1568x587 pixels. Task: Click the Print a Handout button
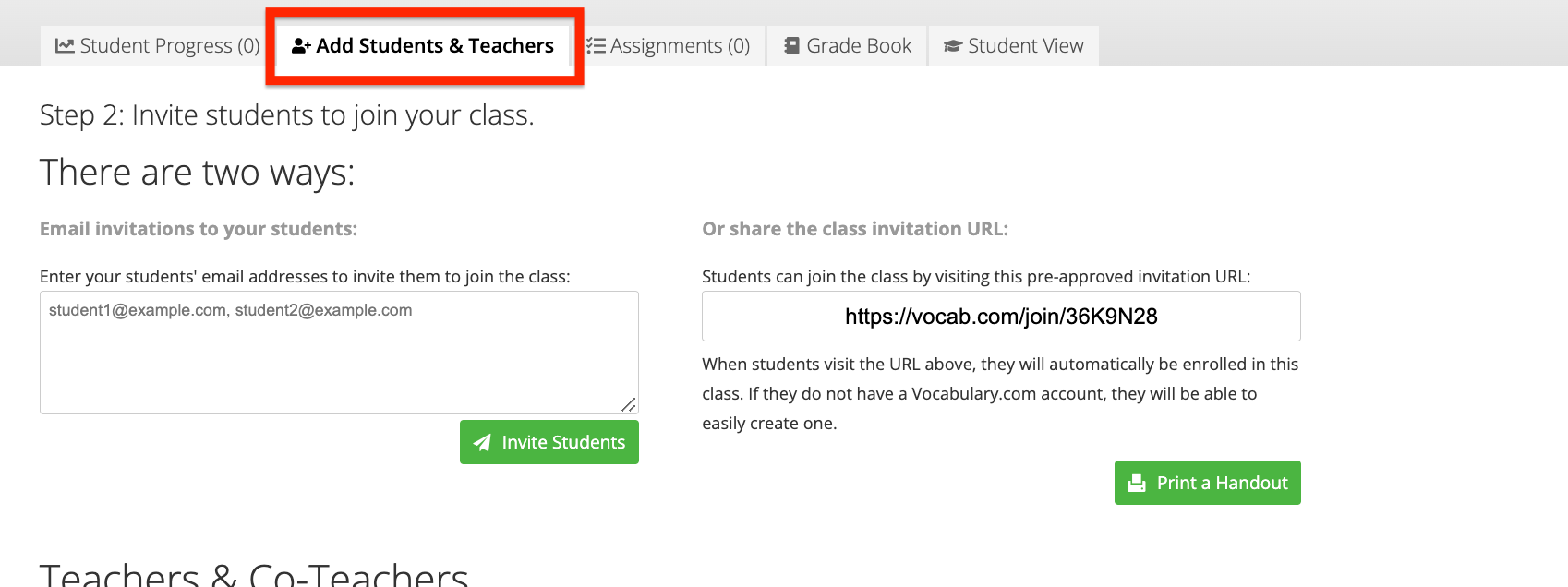tap(1207, 482)
